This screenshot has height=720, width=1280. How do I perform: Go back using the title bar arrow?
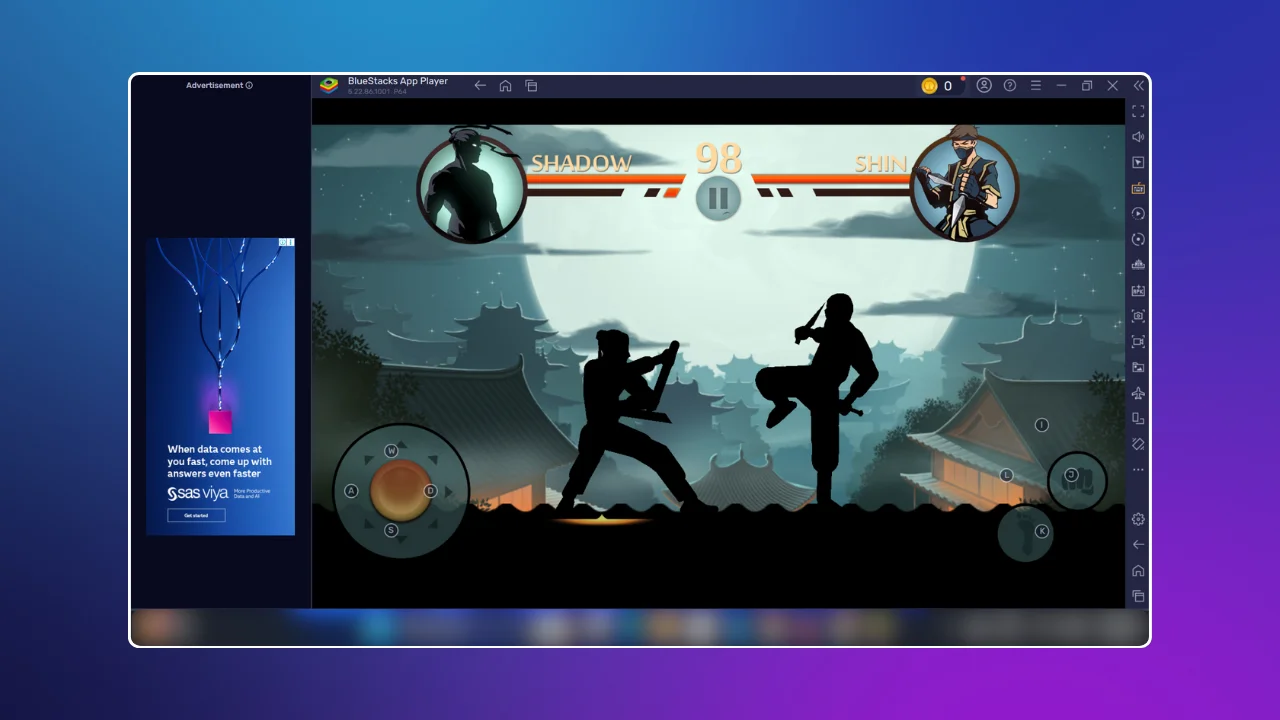pos(480,86)
